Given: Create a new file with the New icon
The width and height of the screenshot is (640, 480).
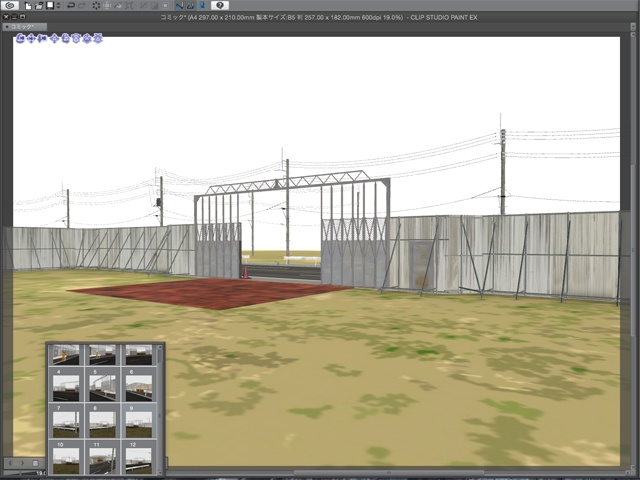Looking at the screenshot, I should [28, 6].
